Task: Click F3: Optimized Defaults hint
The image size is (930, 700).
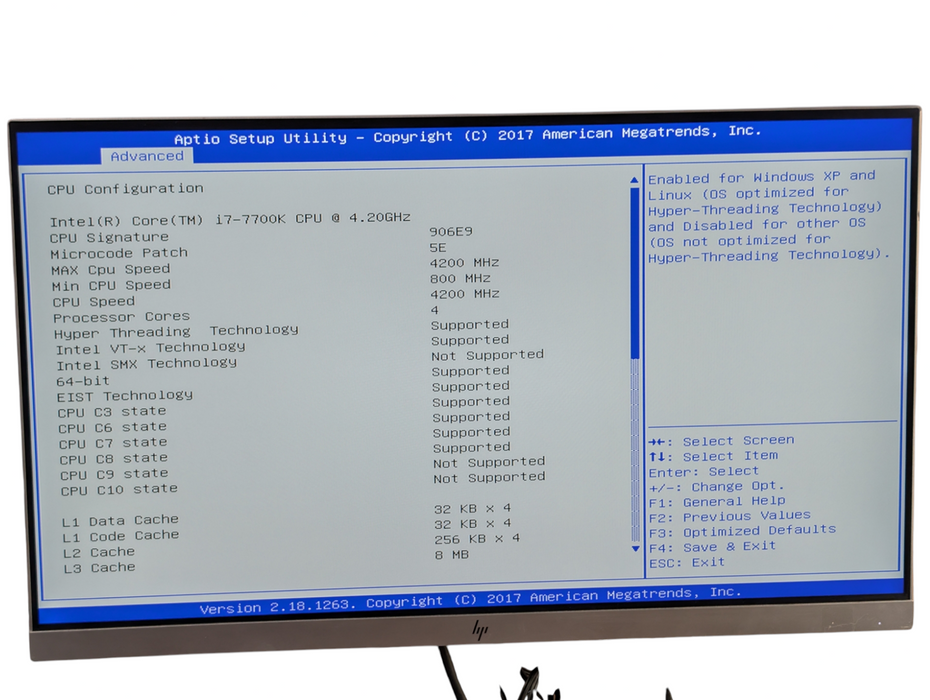Action: (x=742, y=531)
